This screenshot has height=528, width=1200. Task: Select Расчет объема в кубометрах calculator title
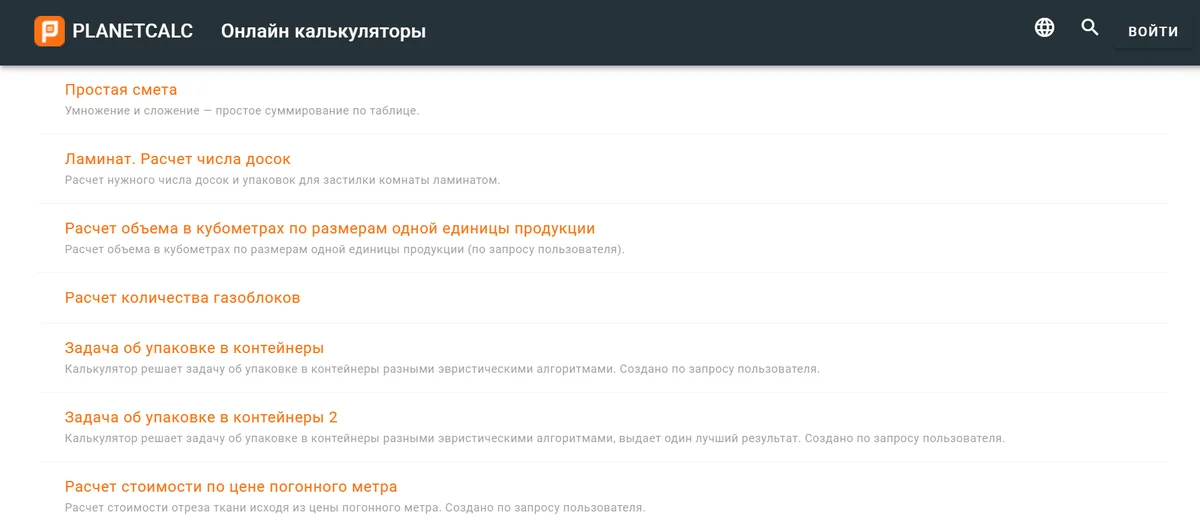(330, 229)
